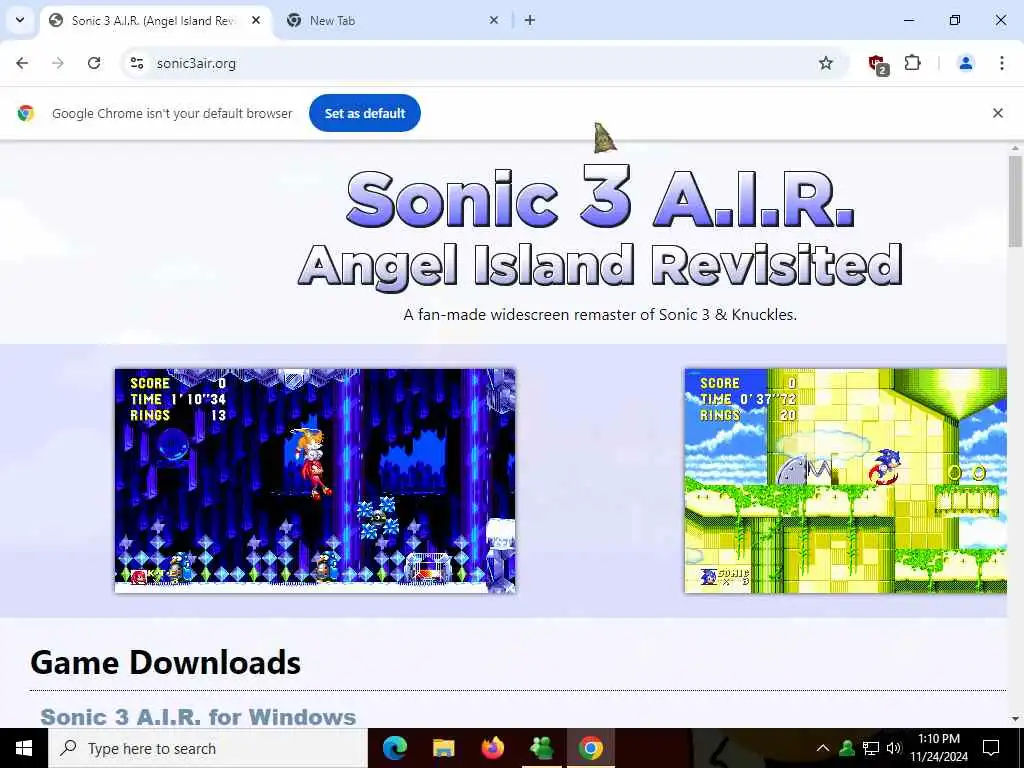Image resolution: width=1024 pixels, height=768 pixels.
Task: Click the page vertical scrollbar thumb
Action: coord(1015,201)
